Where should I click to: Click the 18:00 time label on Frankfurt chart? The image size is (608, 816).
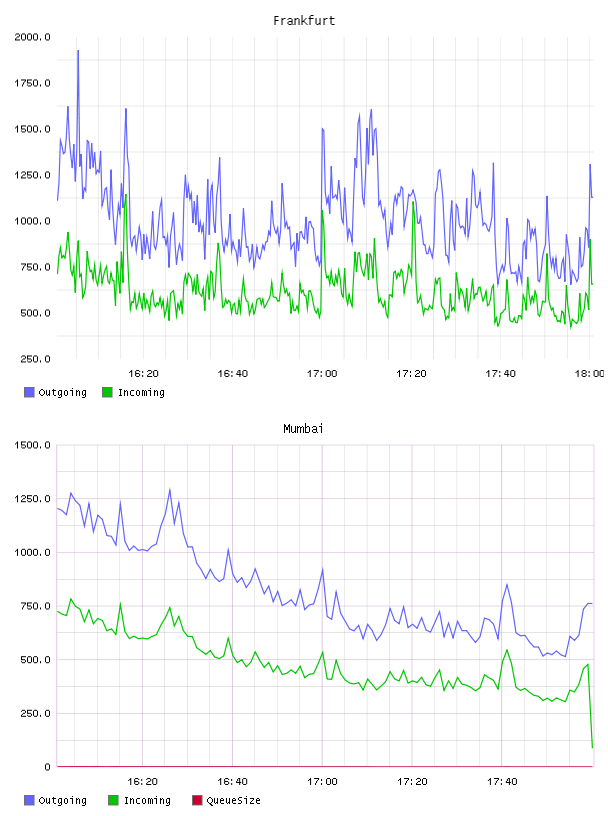coord(589,374)
